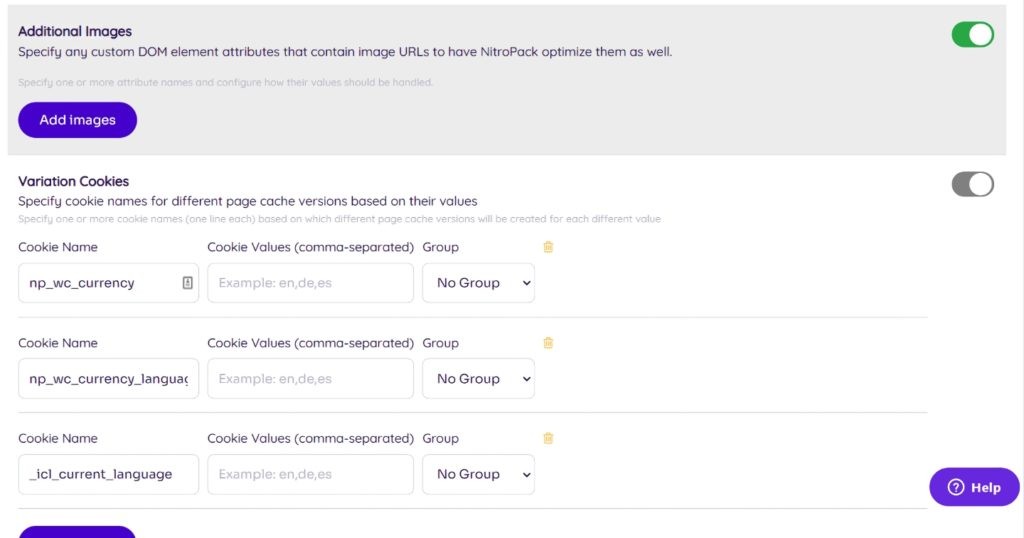The width and height of the screenshot is (1024, 538).
Task: Focus Cookie Values field for np_wc_currency_language
Action: [310, 379]
